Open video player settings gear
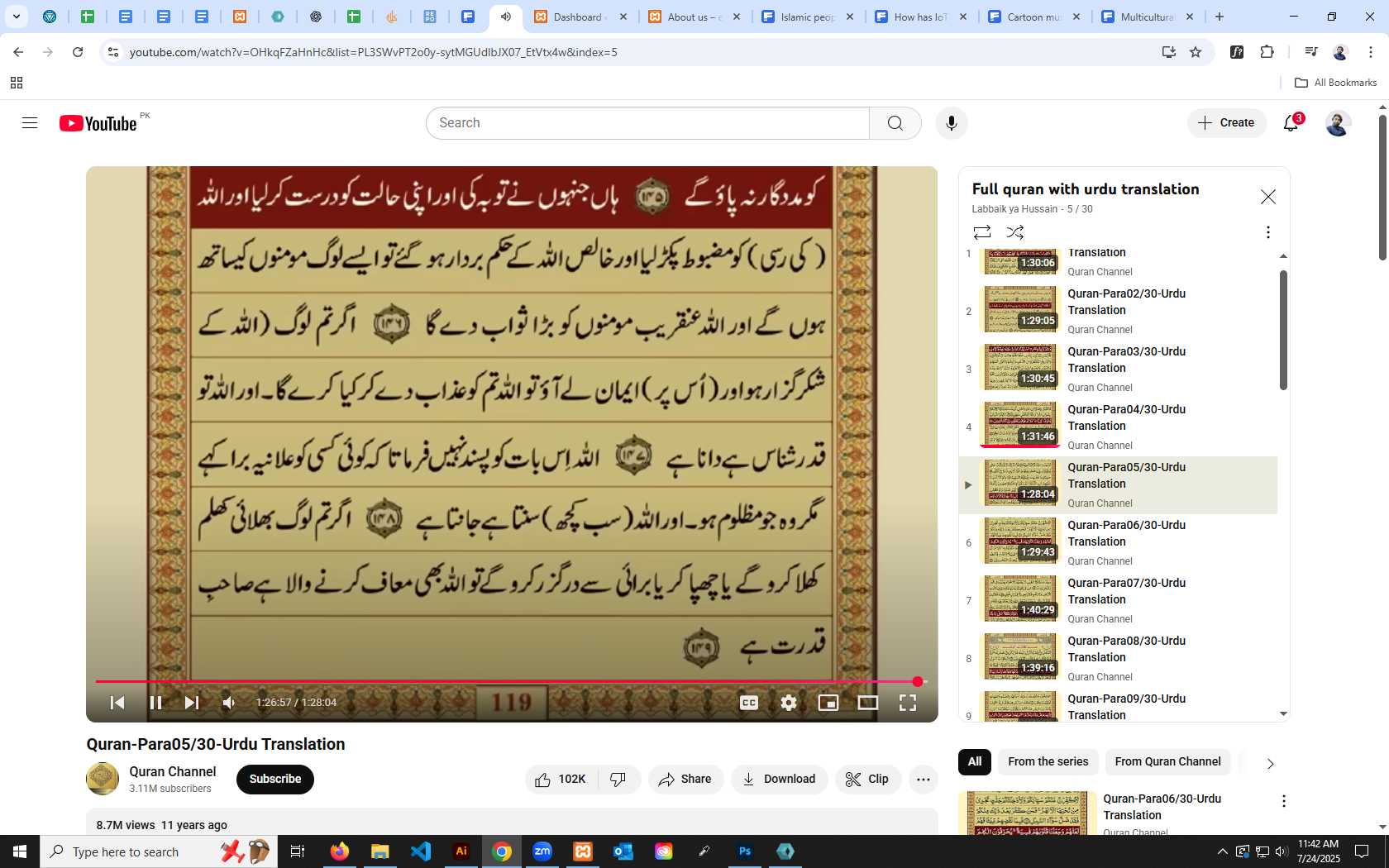Image resolution: width=1389 pixels, height=868 pixels. 789,703
